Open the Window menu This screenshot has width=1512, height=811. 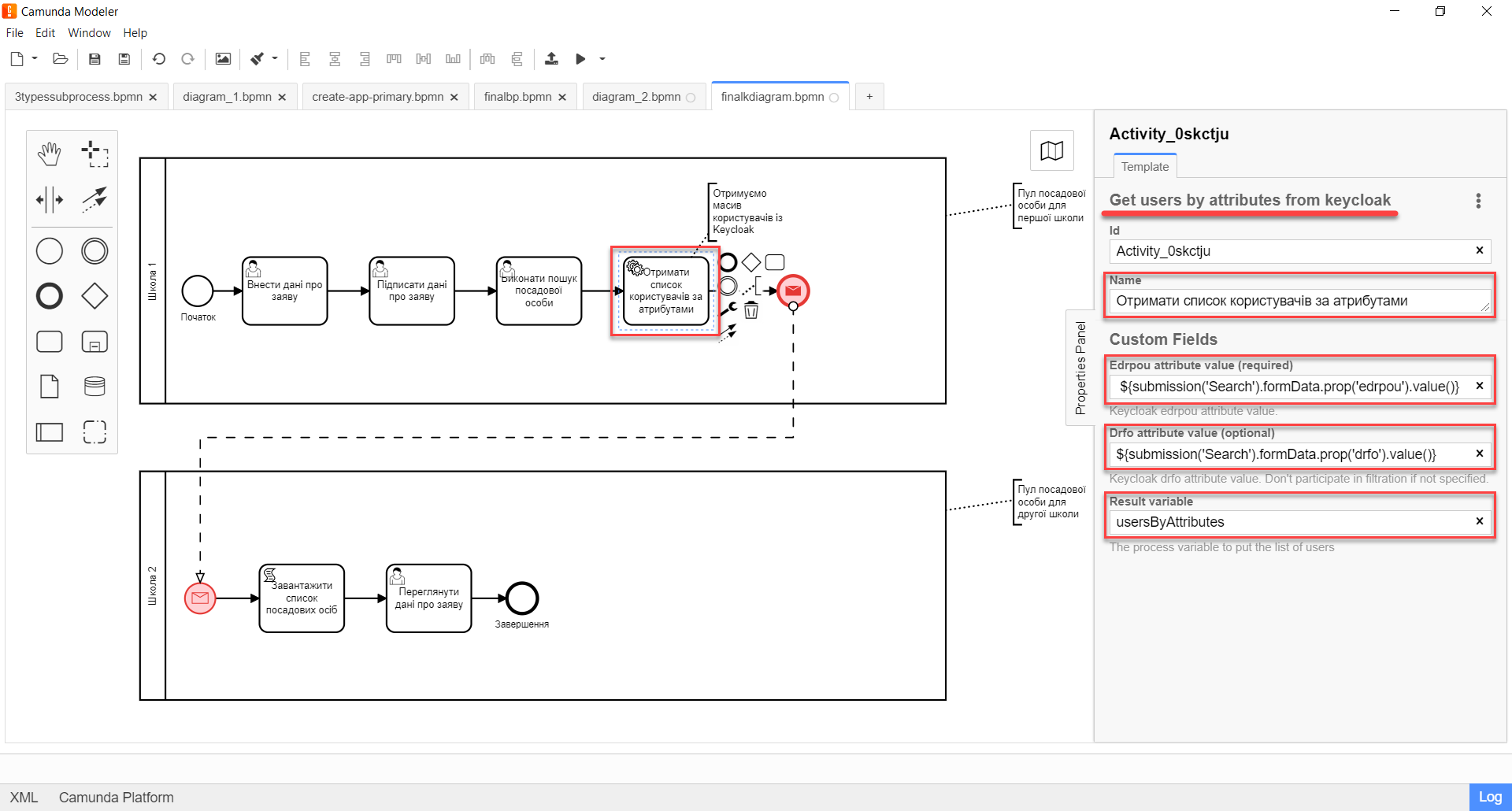[x=89, y=33]
